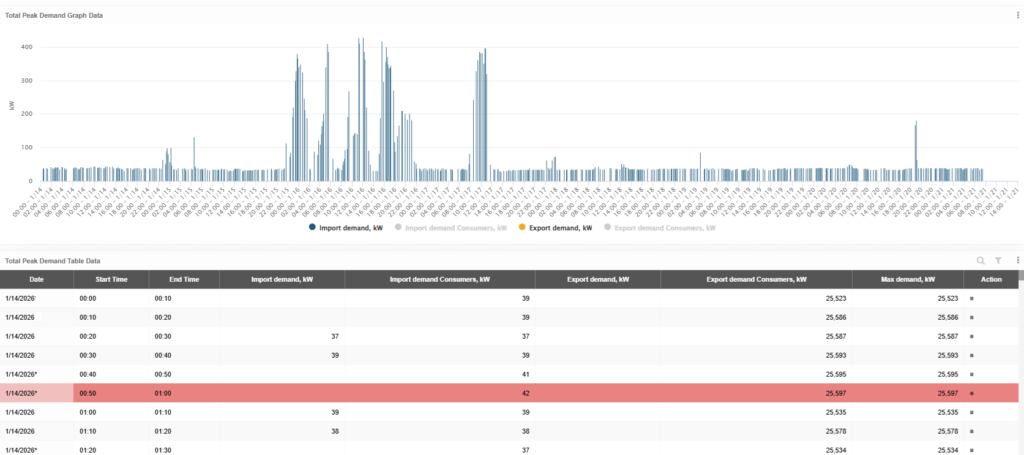Select Start Time cell 01:10
This screenshot has width=1024, height=455.
point(112,431)
